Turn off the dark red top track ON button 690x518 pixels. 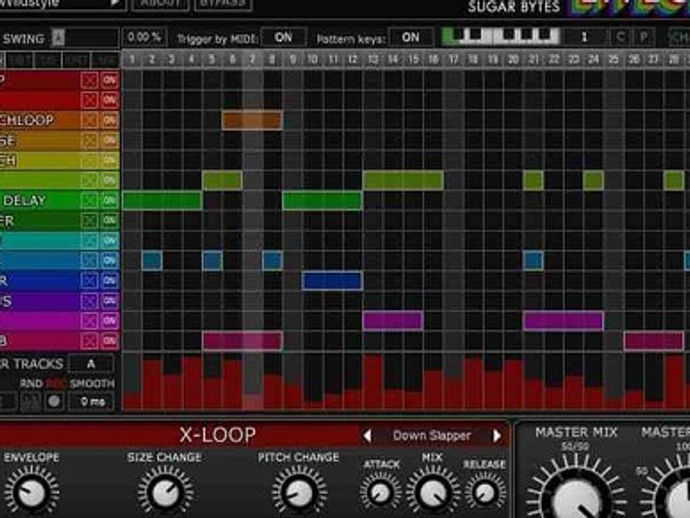point(110,80)
